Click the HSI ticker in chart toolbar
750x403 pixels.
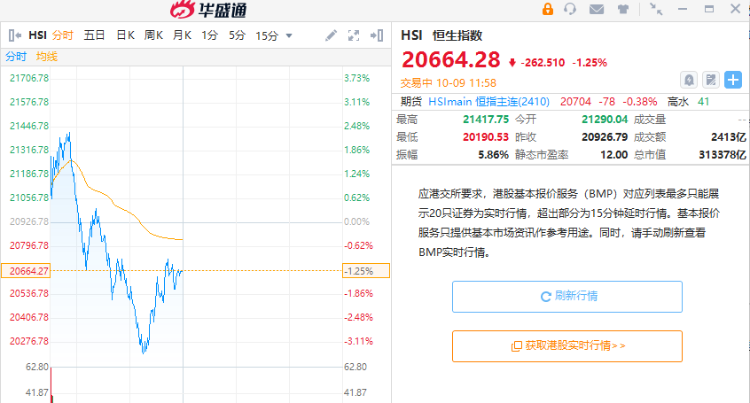37,35
